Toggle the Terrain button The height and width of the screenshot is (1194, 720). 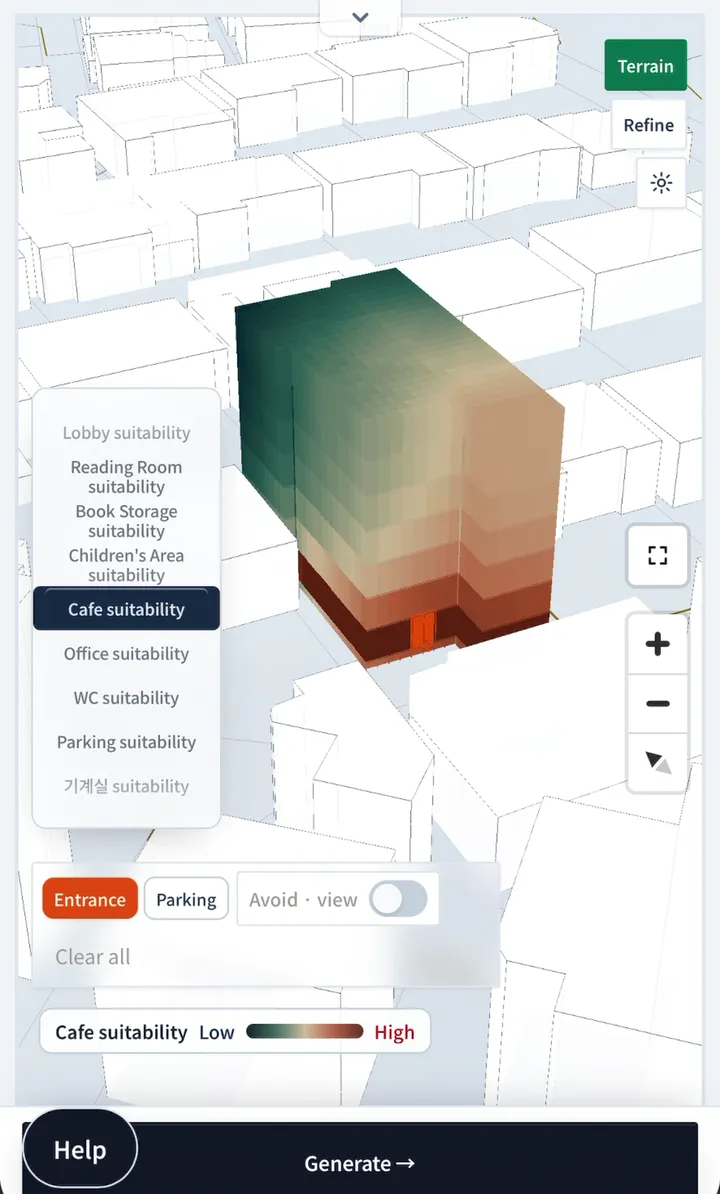tap(645, 66)
